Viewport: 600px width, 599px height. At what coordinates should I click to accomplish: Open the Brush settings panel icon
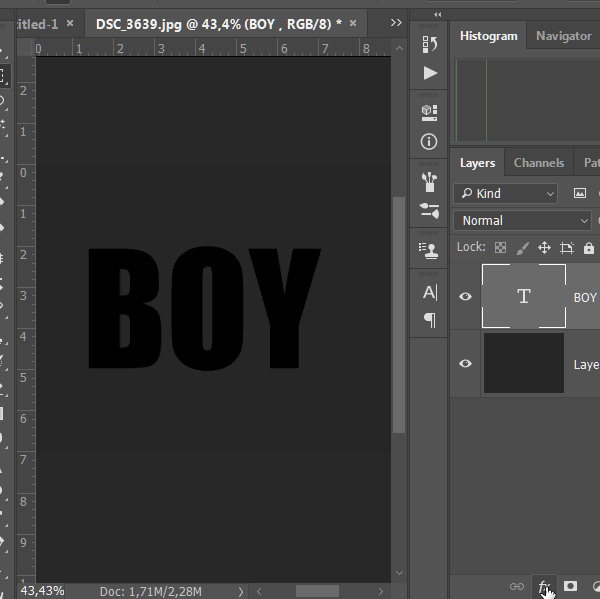tap(429, 211)
